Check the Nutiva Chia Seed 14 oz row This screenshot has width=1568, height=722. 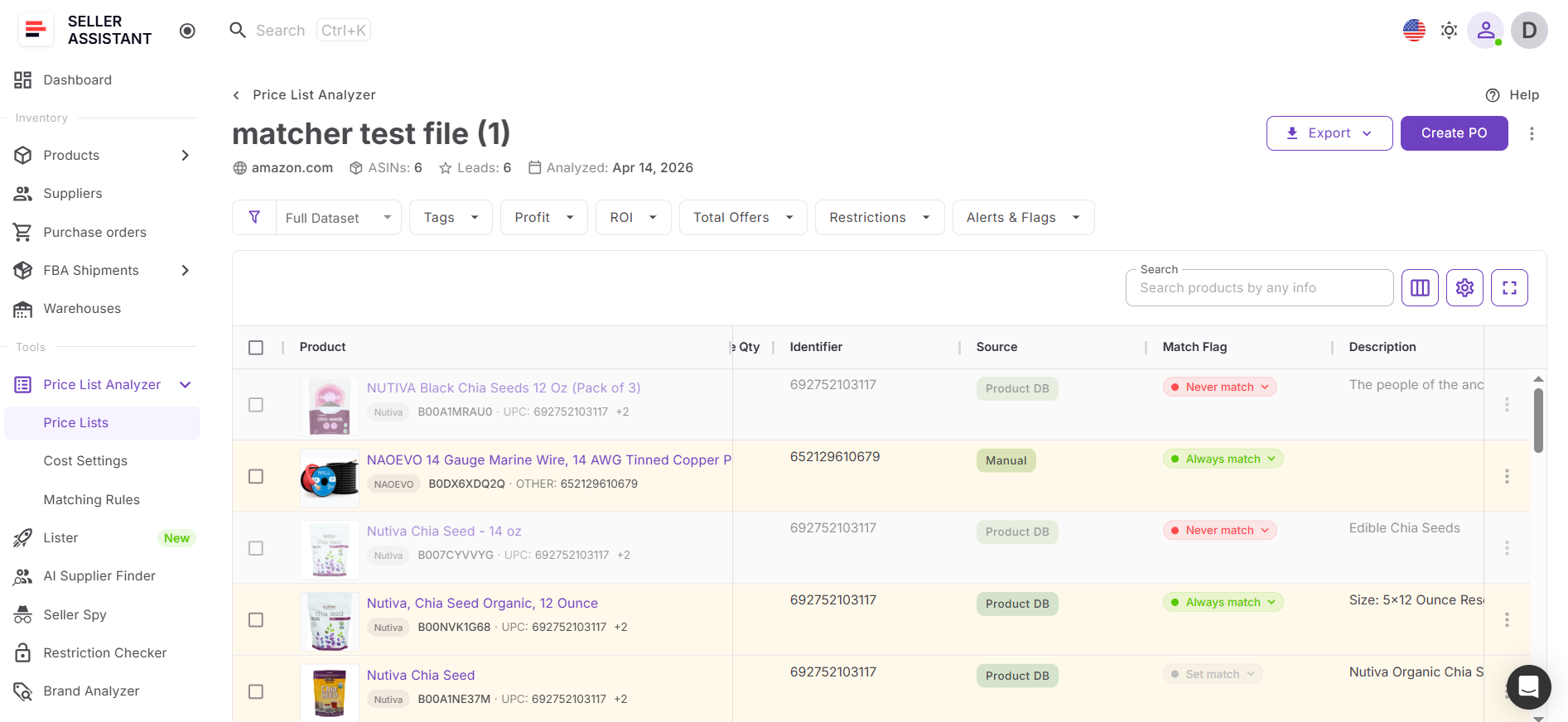(x=256, y=548)
